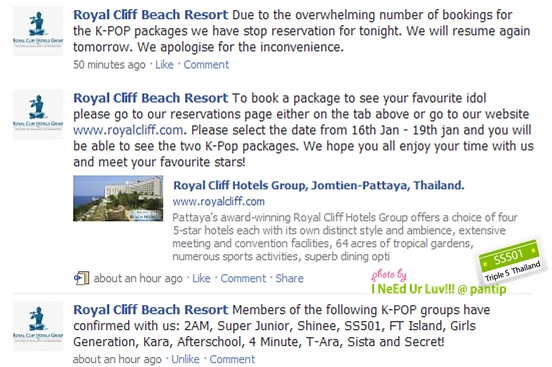552x367 pixels.
Task: Click the green SS501 Triple S Thailand badge
Action: [509, 260]
